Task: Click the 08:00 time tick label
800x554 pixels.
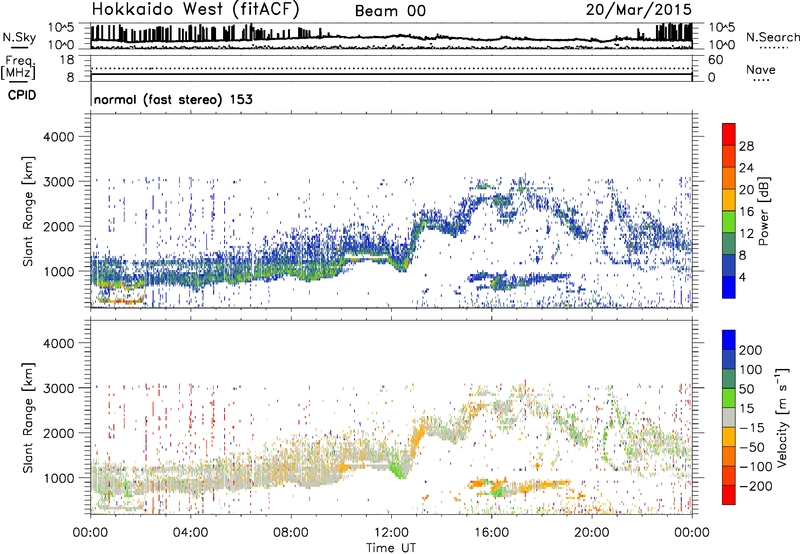Action: pyautogui.click(x=291, y=533)
